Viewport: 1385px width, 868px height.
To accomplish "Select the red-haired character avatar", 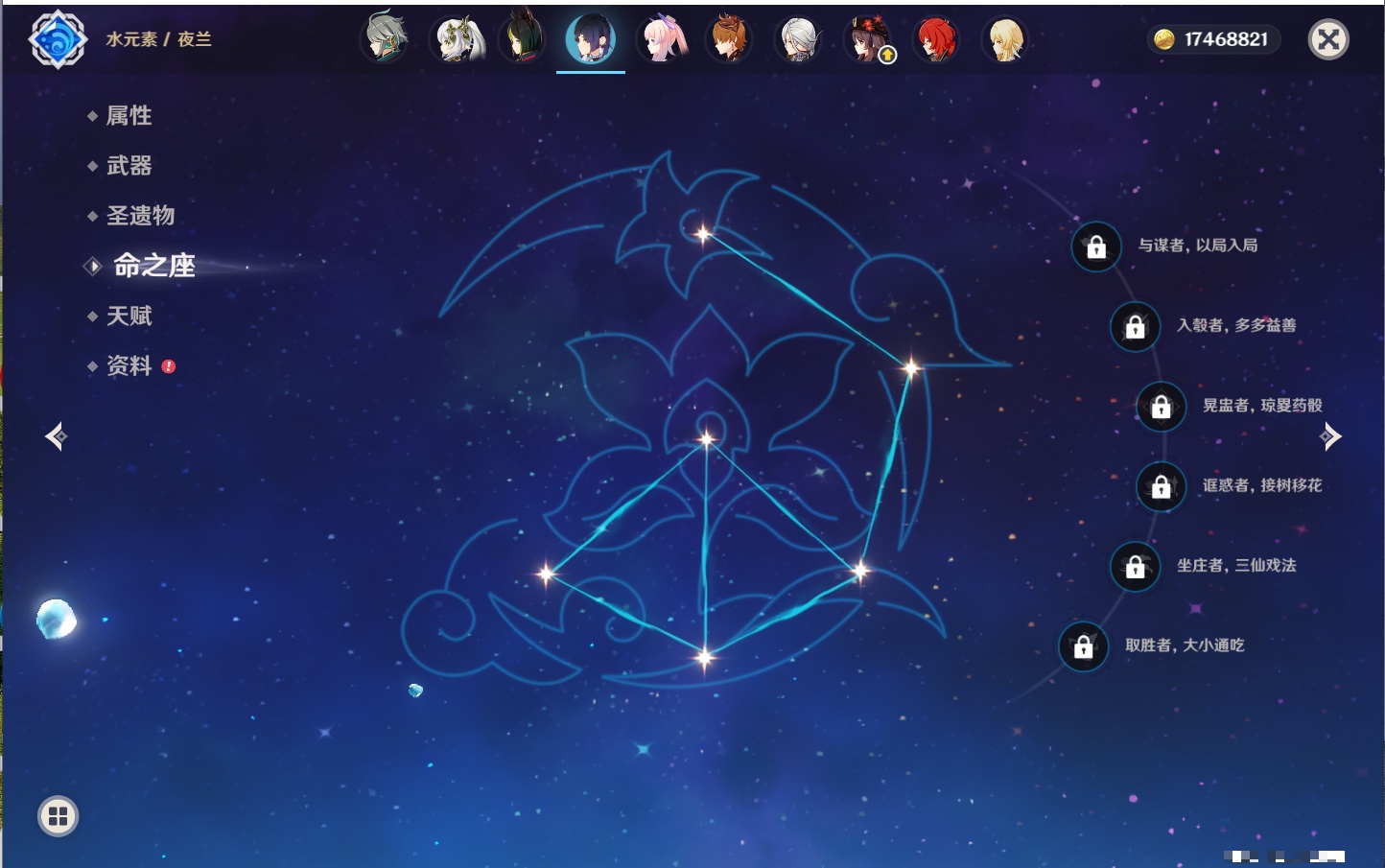I will point(936,38).
